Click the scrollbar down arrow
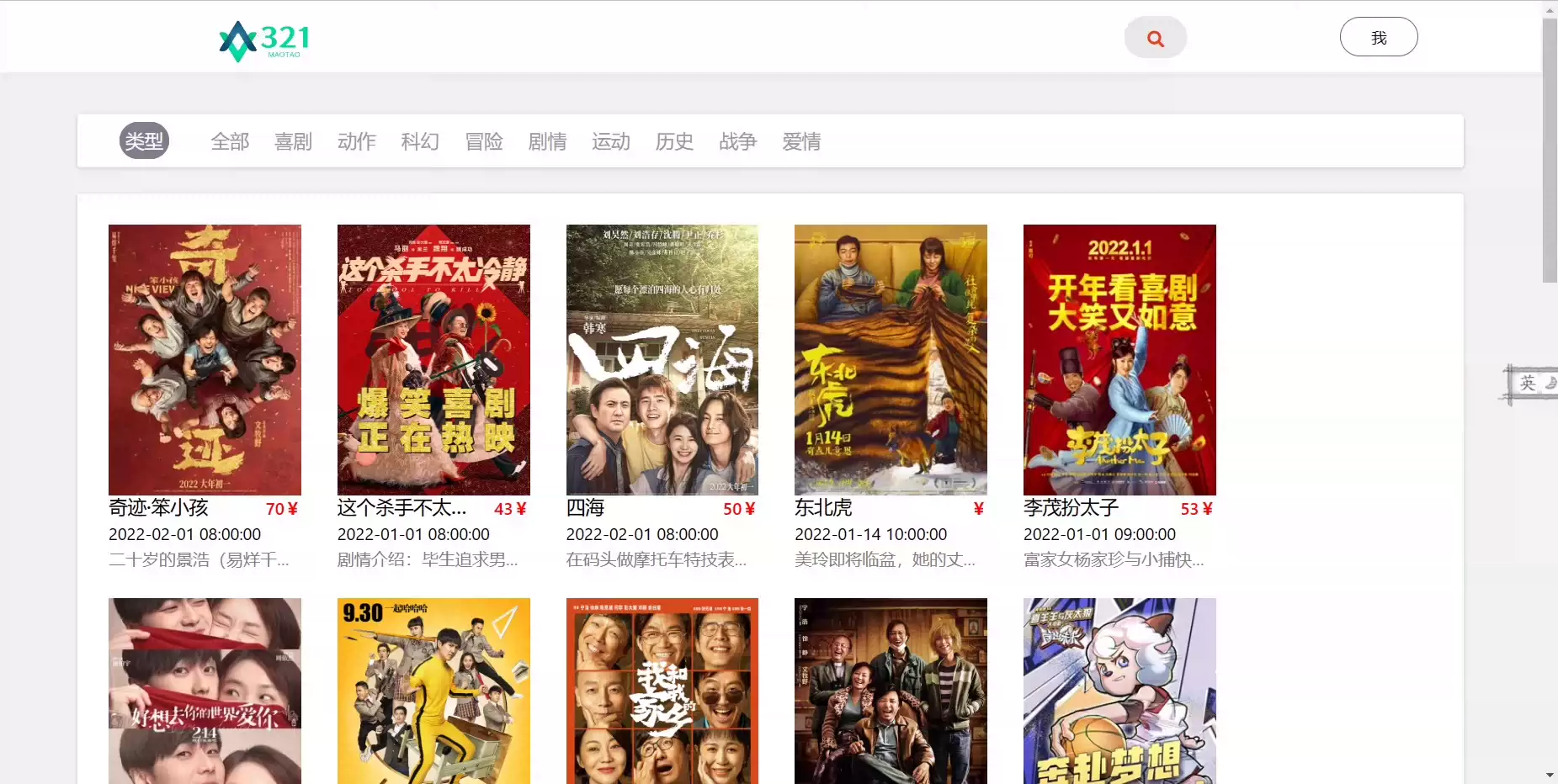This screenshot has height=784, width=1558. click(x=1549, y=775)
